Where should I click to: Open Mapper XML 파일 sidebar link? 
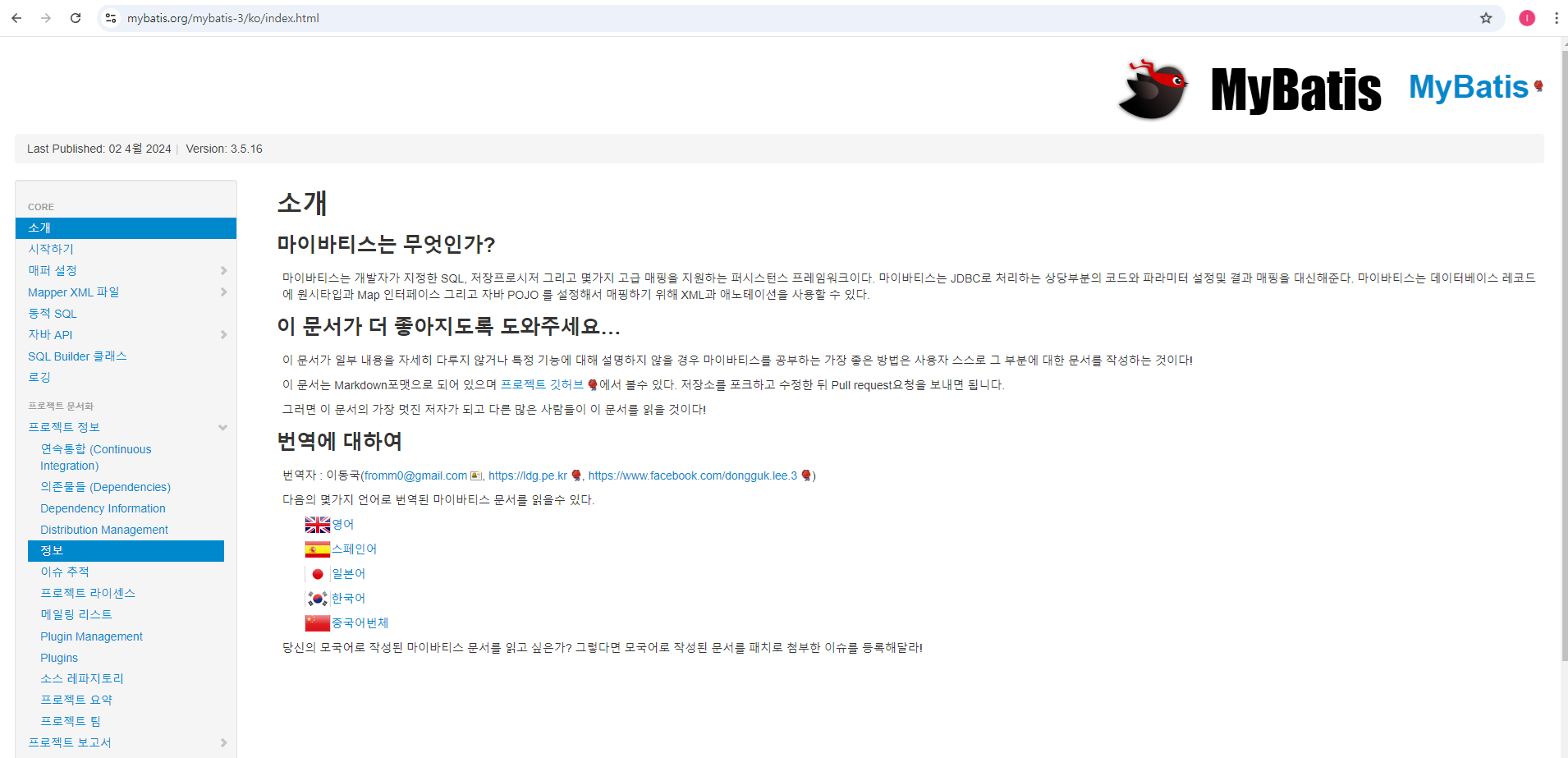coord(74,292)
